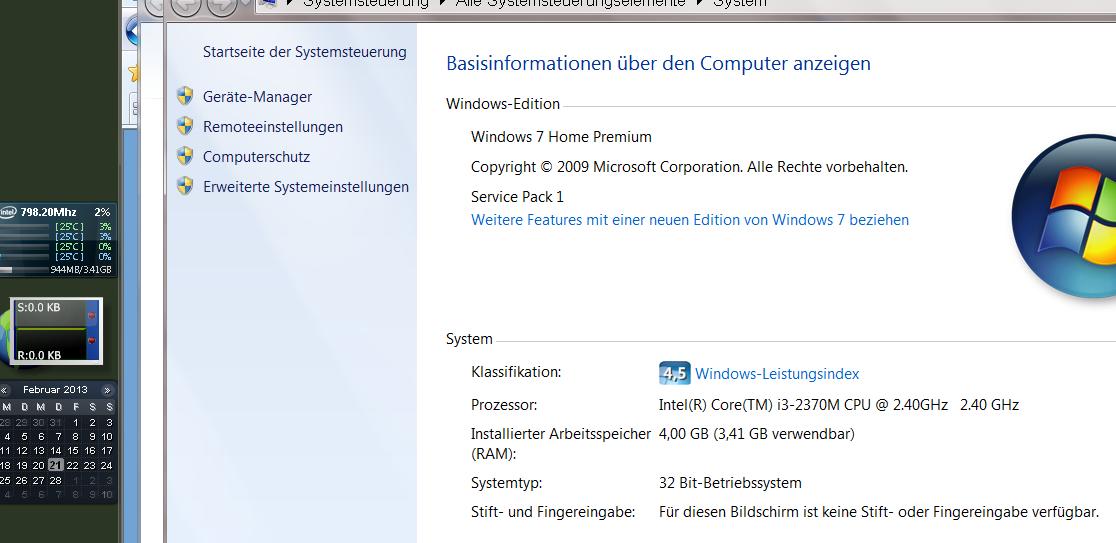Expand the arrow before Systemsteuerung breadcrumb
The height and width of the screenshot is (543, 1116).
tap(290, 3)
